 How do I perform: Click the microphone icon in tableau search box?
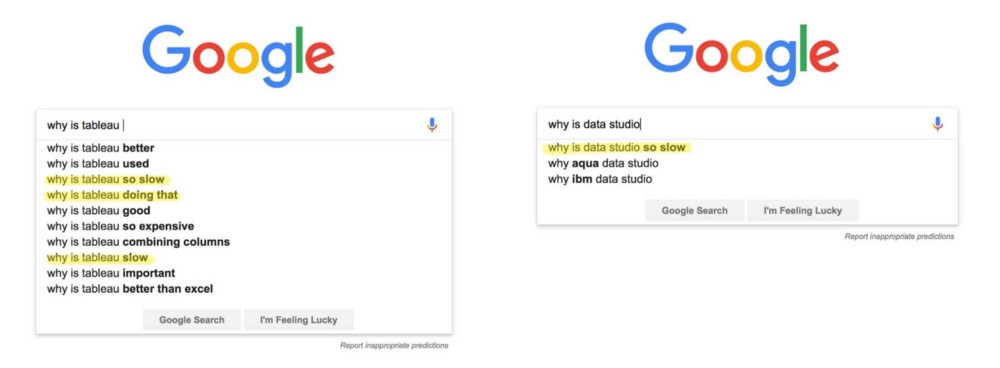pyautogui.click(x=432, y=125)
